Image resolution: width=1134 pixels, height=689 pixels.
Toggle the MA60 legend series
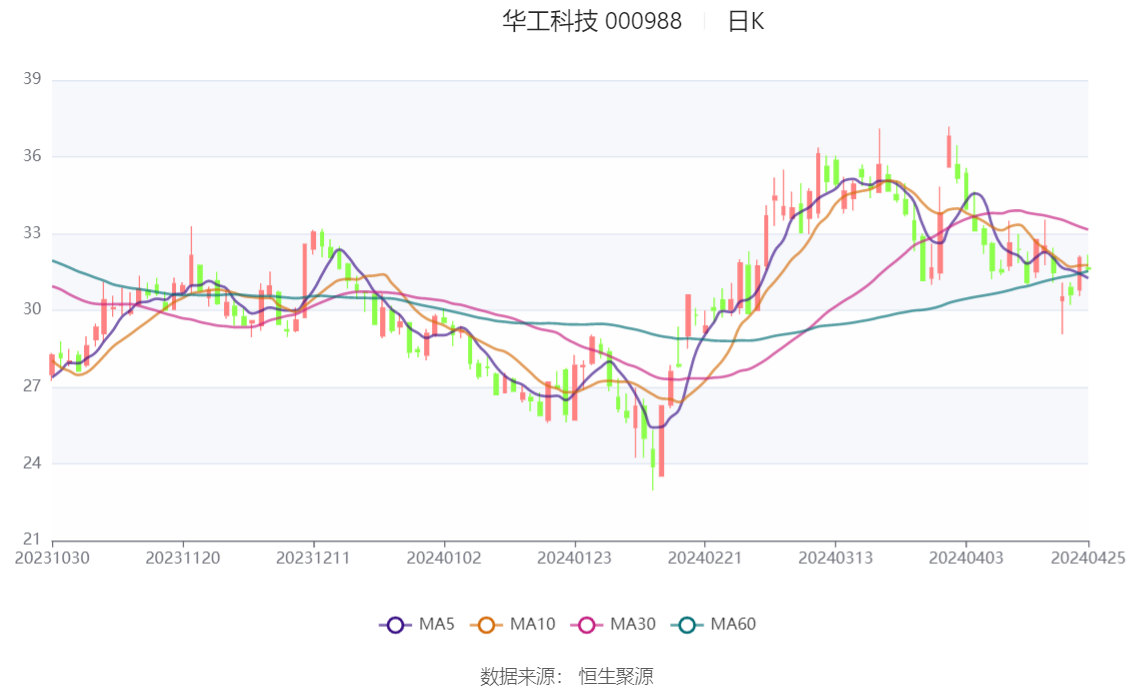[x=714, y=624]
